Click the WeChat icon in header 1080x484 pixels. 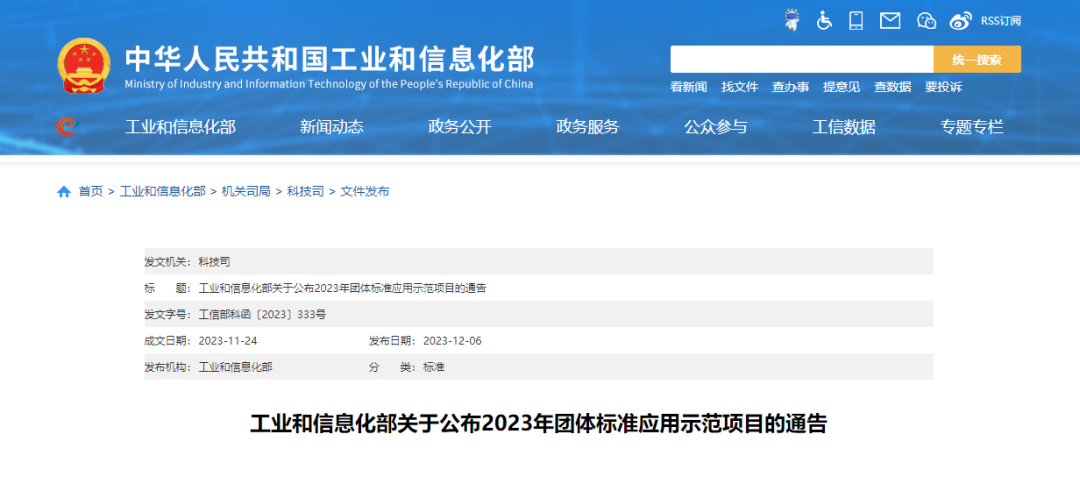coord(926,20)
